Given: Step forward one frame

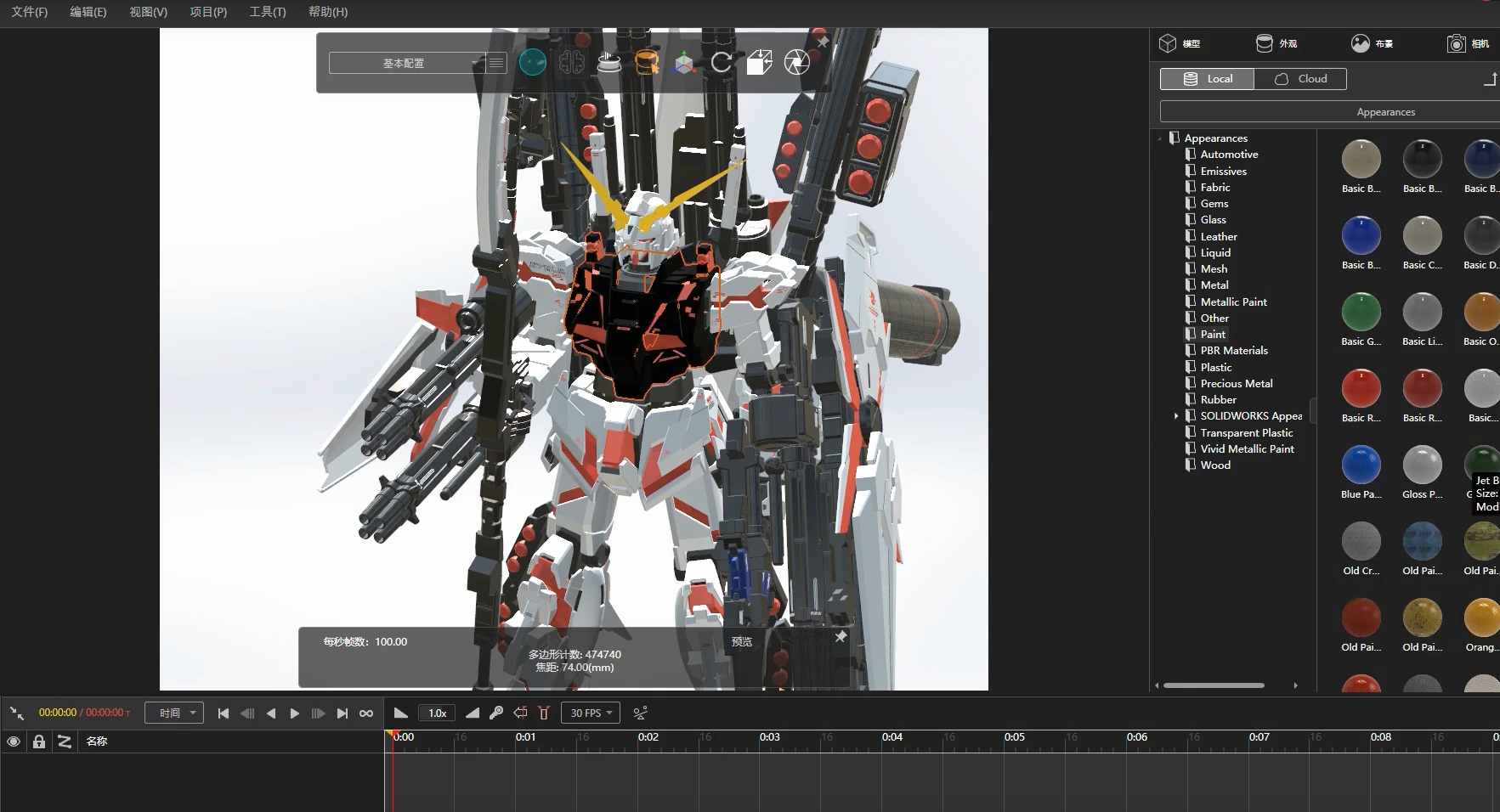Looking at the screenshot, I should pos(319,713).
